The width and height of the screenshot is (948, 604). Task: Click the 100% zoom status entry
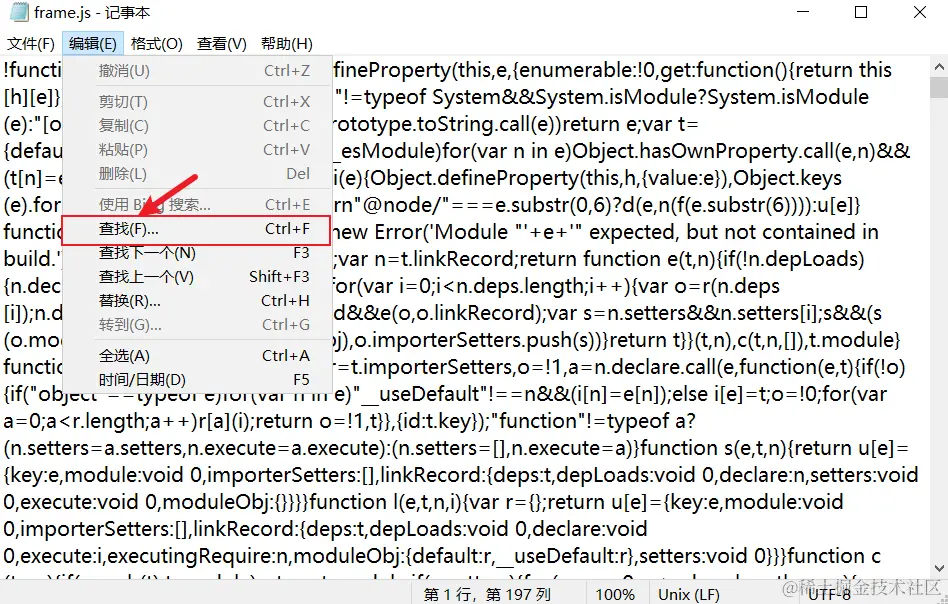[615, 594]
